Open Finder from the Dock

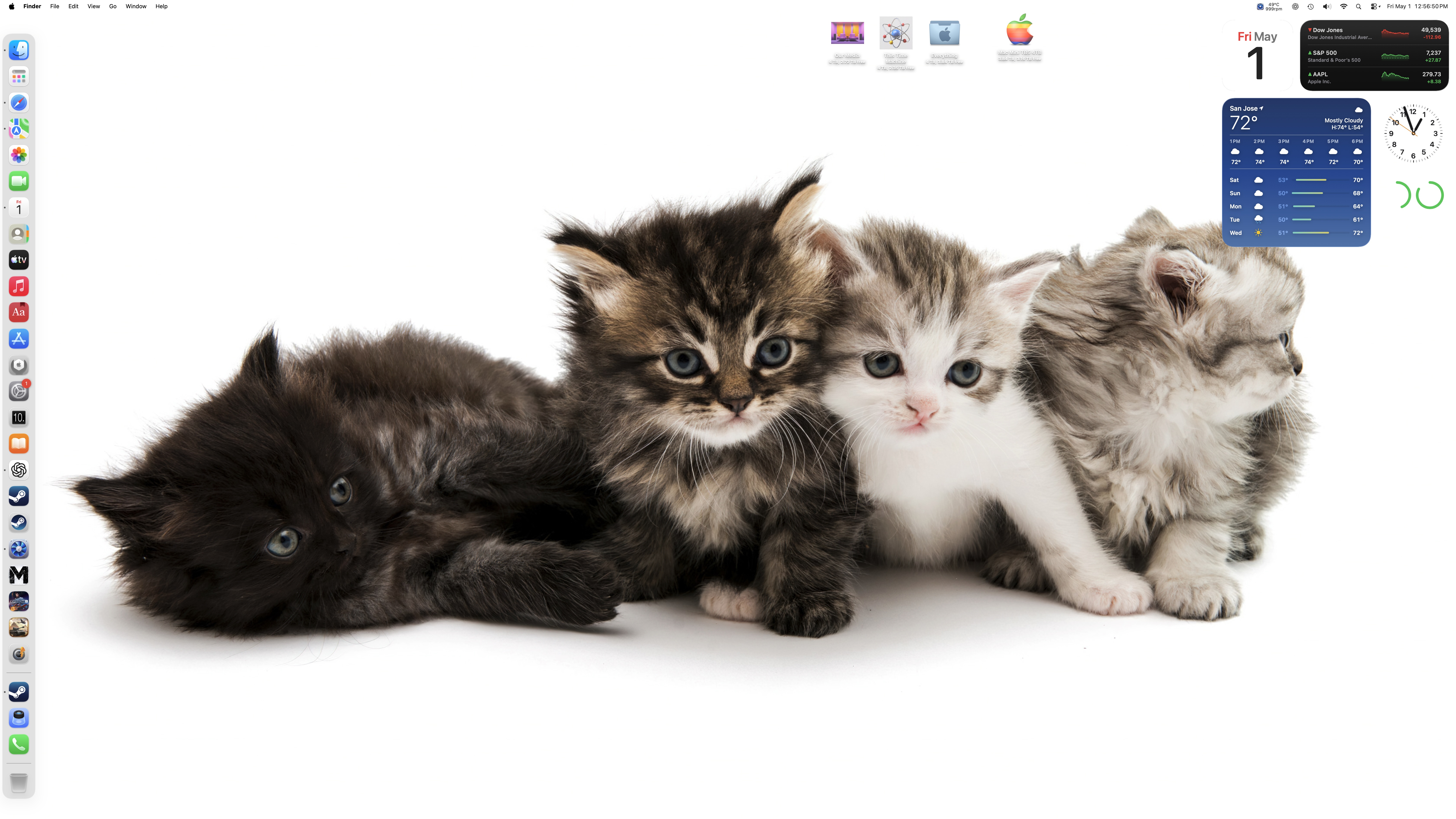pyautogui.click(x=19, y=50)
